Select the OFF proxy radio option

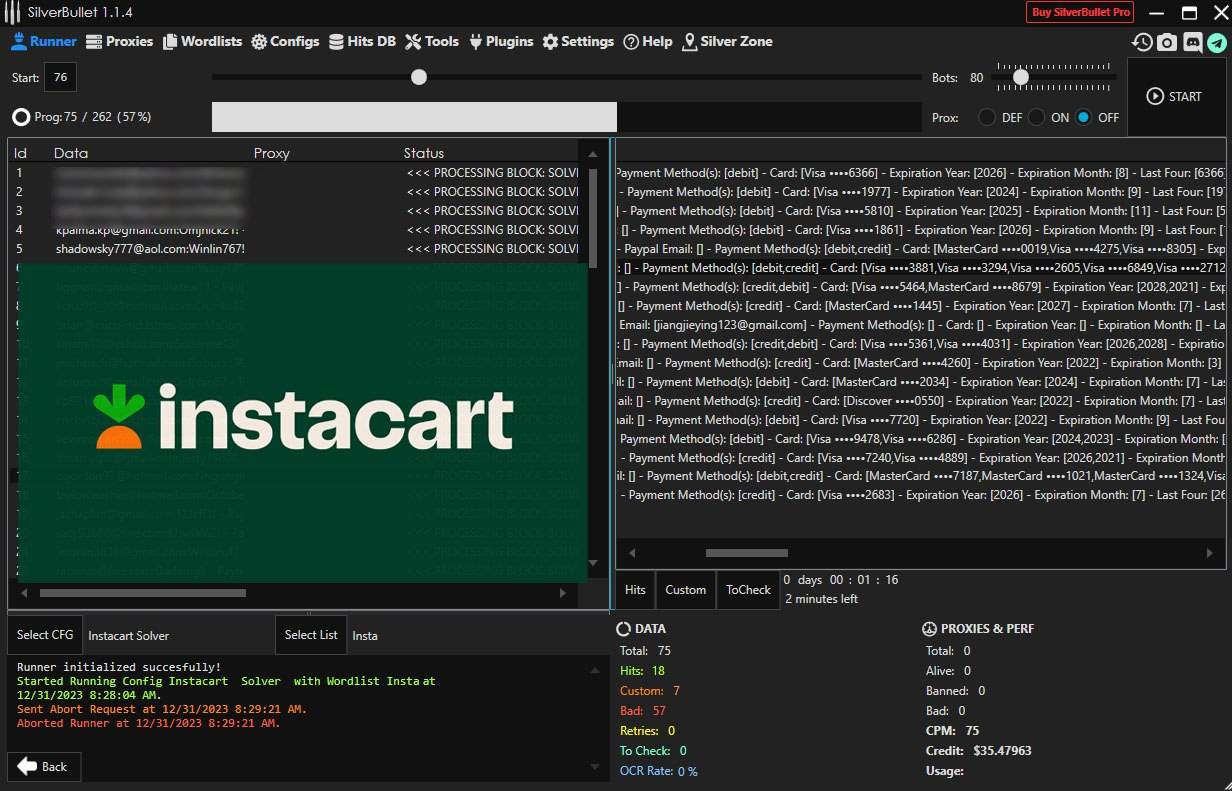[1084, 117]
